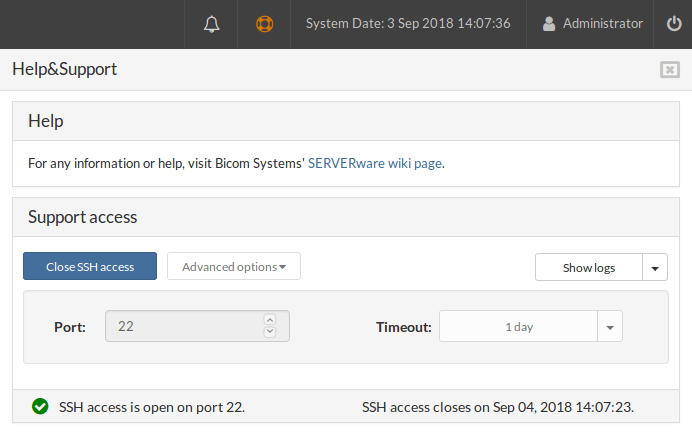
Task: Open the SERVERware wiki page link
Action: tap(375, 163)
